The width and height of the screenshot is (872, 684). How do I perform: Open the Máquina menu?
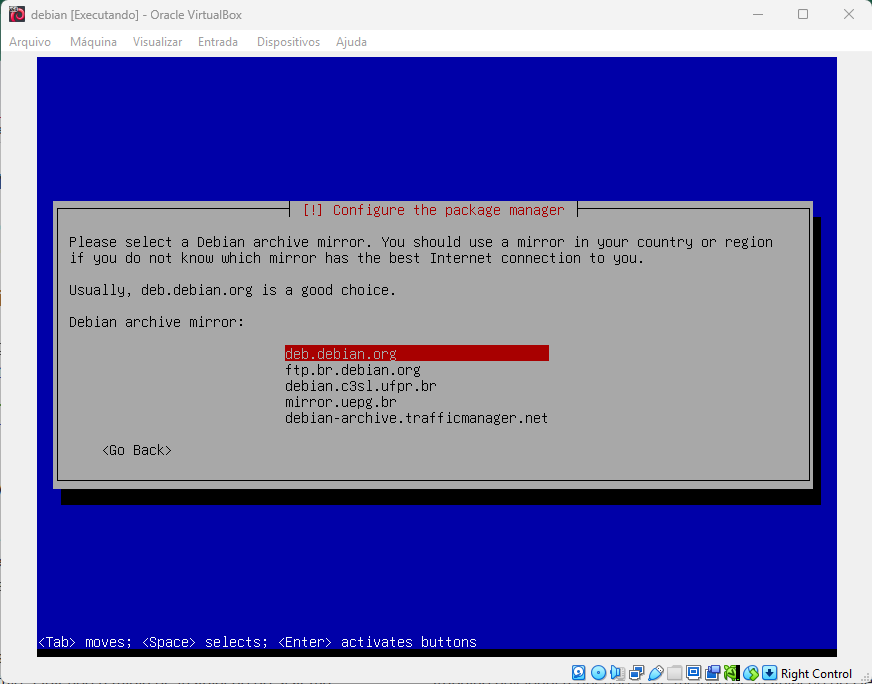93,42
